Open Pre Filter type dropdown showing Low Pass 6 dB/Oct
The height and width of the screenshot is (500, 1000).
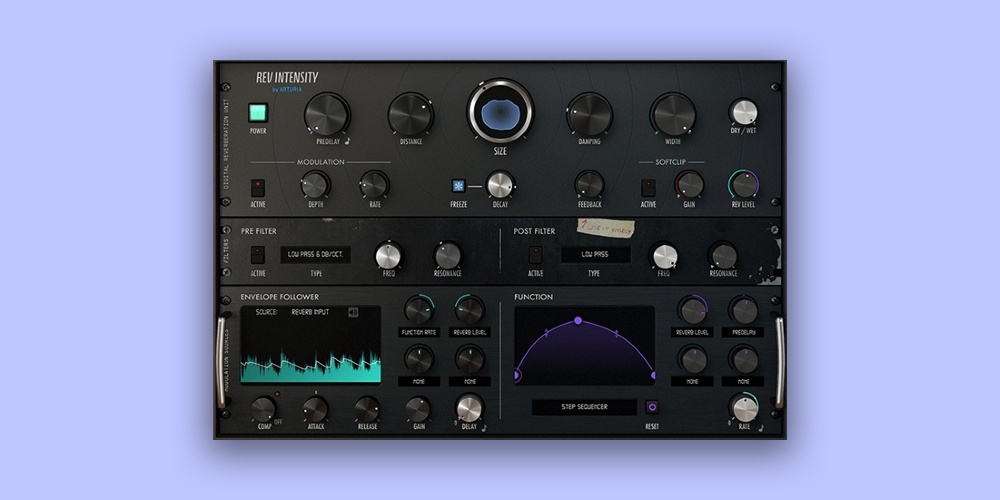click(x=315, y=255)
